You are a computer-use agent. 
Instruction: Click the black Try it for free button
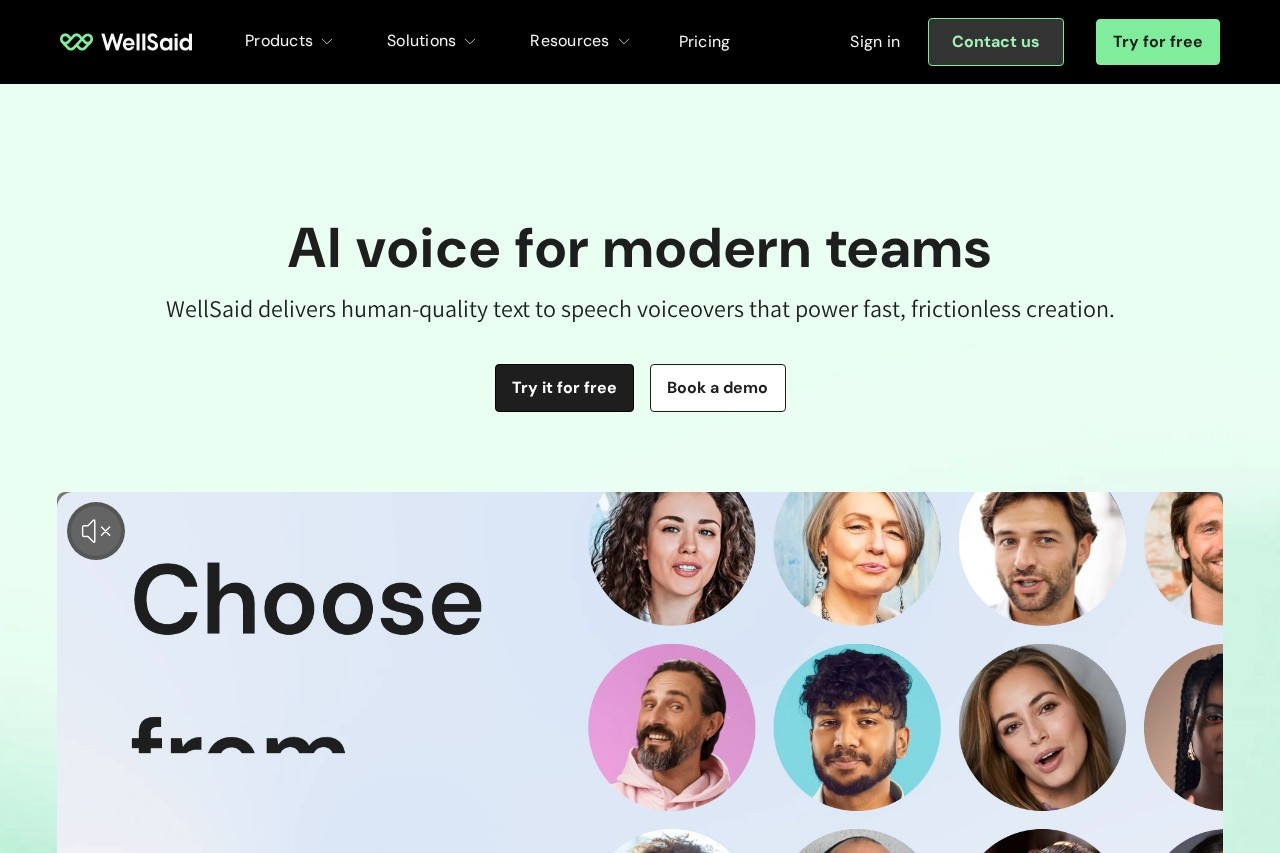pos(564,388)
